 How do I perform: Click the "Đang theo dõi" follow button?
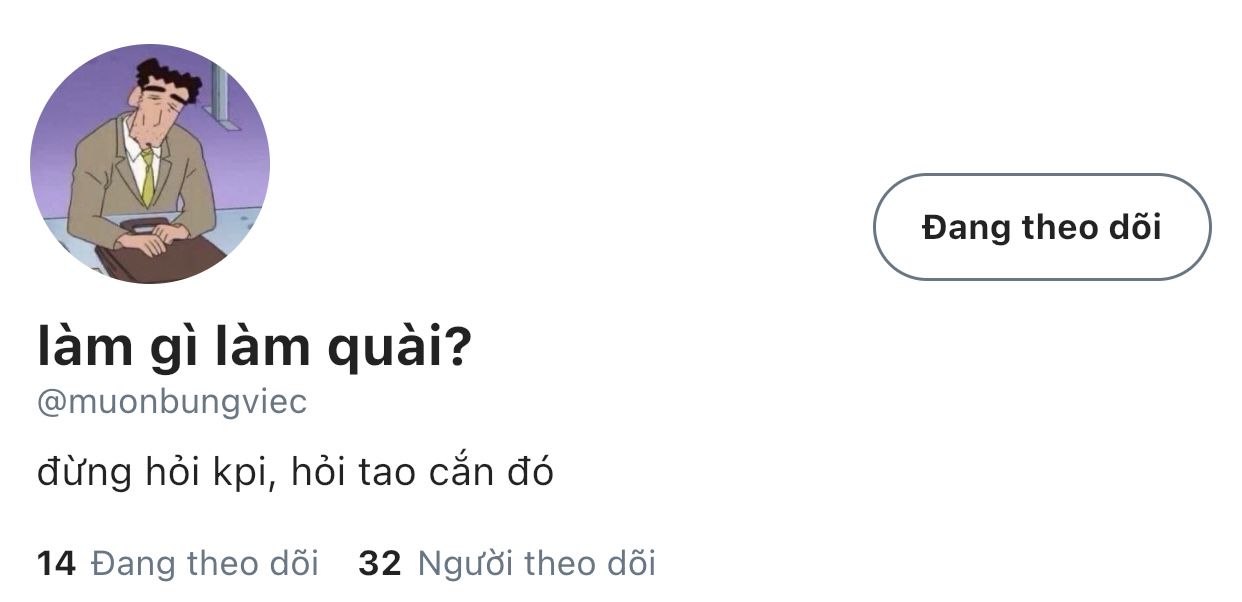1041,227
